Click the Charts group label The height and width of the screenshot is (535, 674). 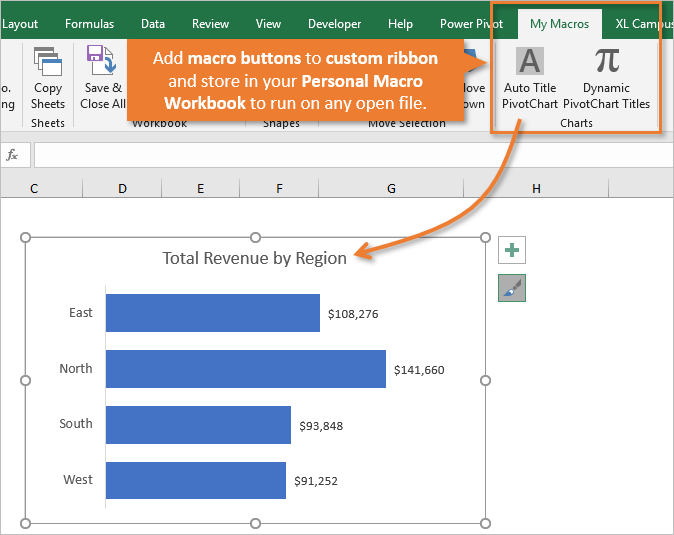point(576,123)
